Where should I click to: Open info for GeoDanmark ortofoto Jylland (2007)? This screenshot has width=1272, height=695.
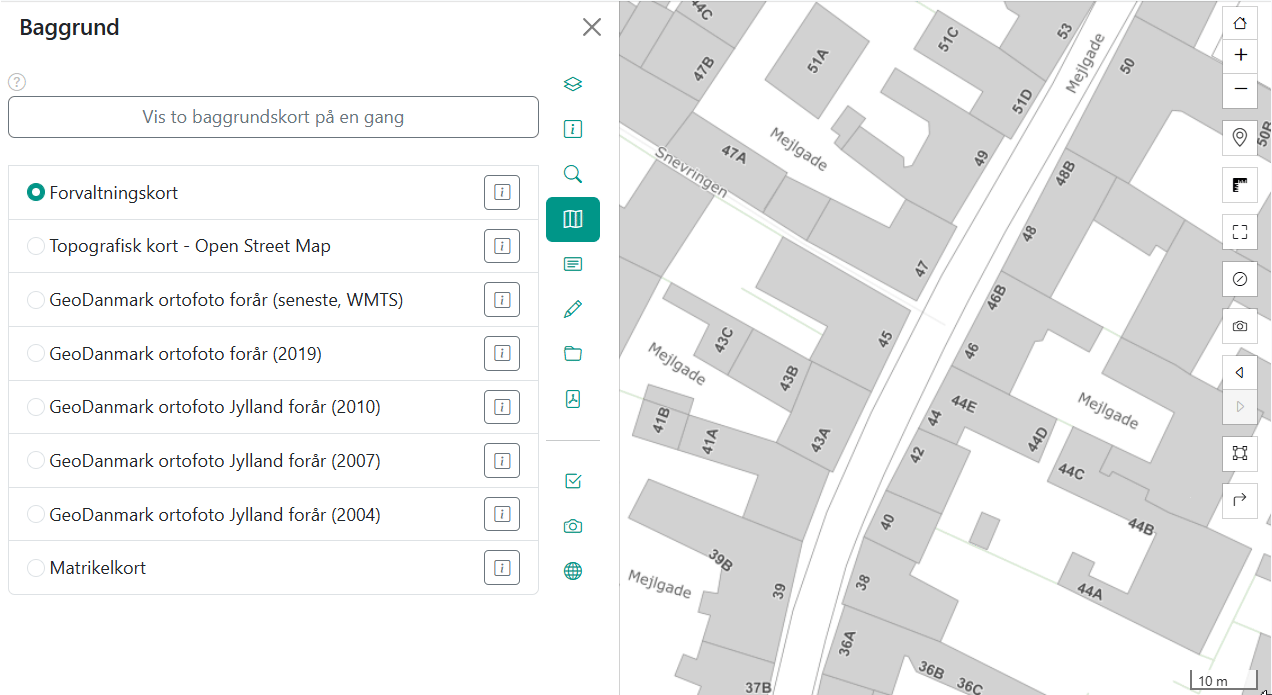click(x=502, y=461)
